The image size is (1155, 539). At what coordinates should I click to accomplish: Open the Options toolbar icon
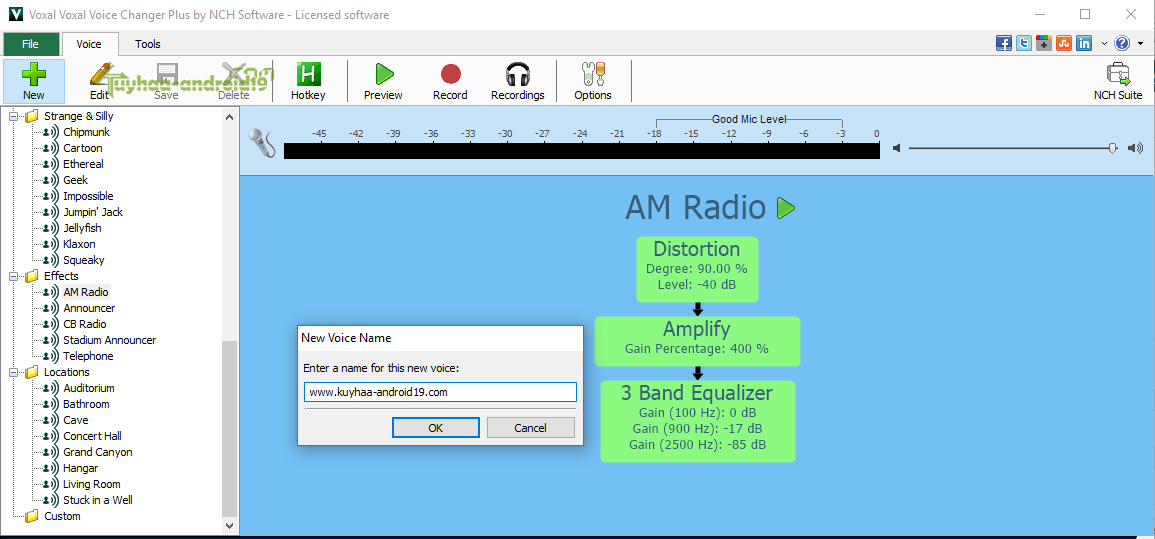593,75
